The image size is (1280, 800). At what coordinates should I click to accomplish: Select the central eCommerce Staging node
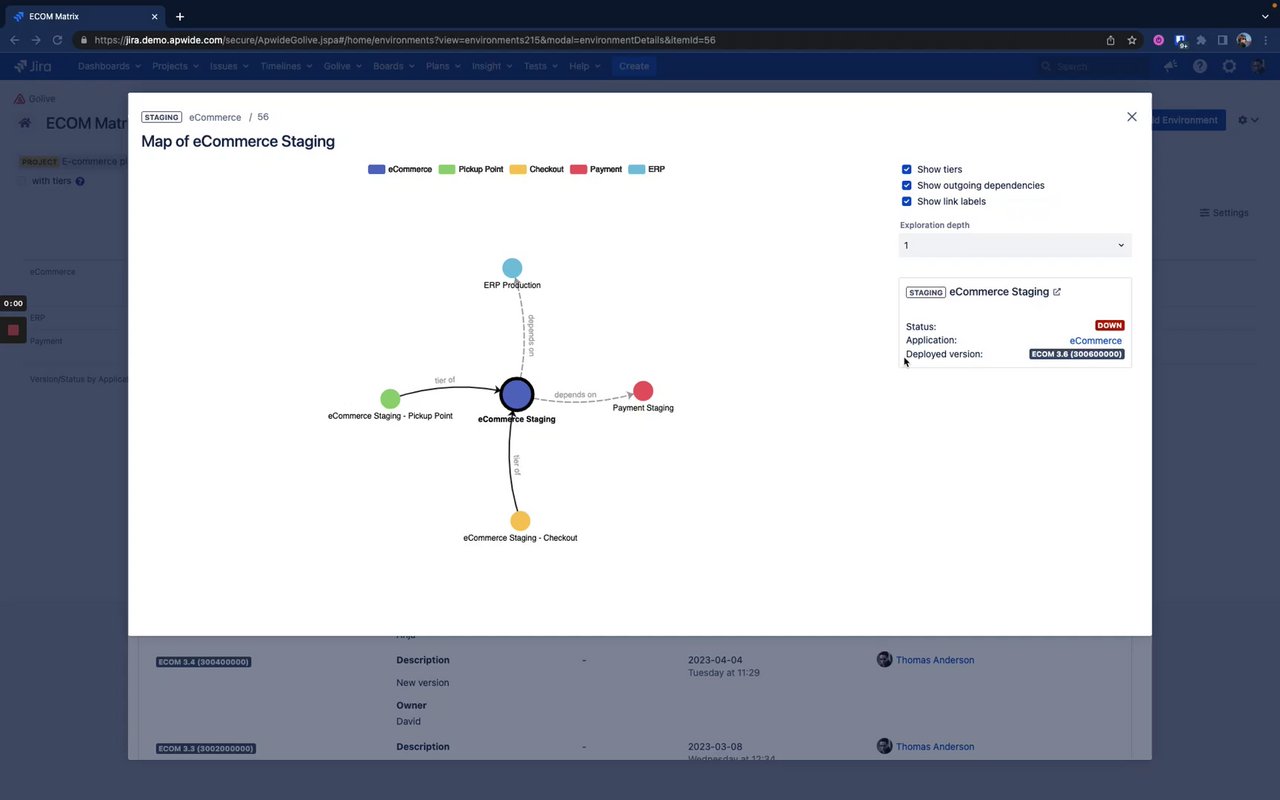point(517,394)
